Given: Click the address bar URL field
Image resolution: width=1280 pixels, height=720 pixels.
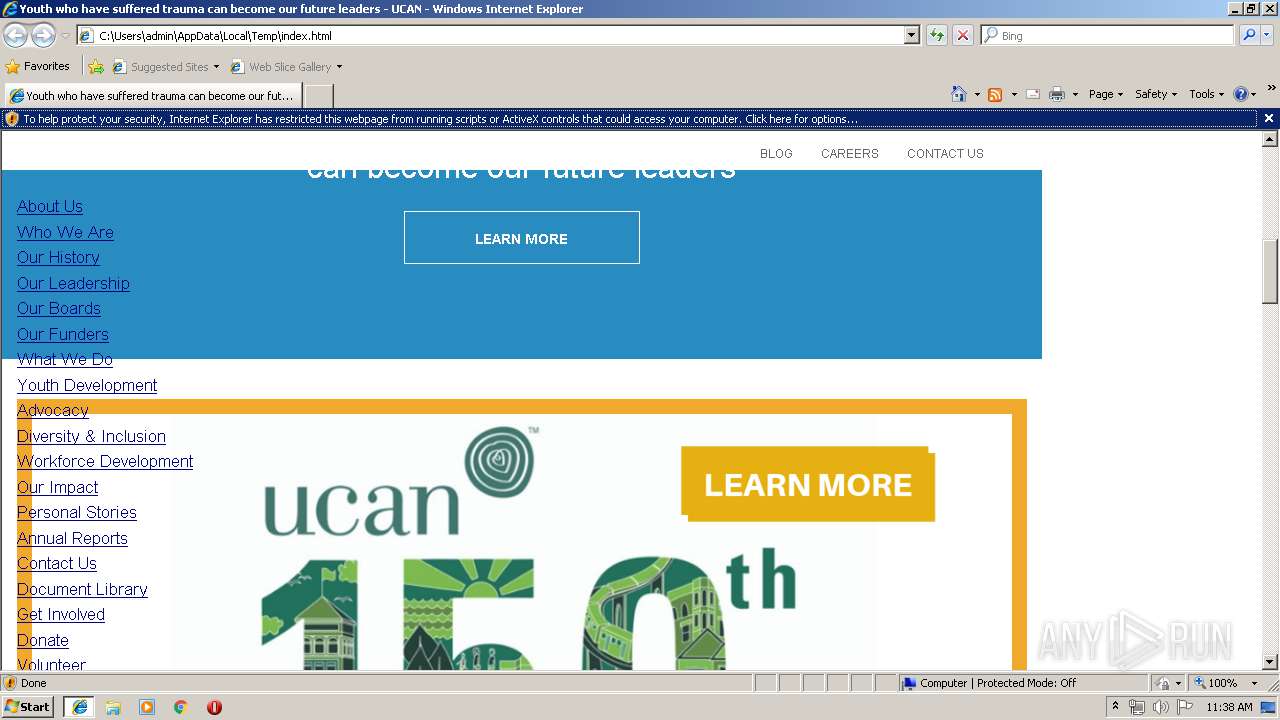Looking at the screenshot, I should point(490,35).
